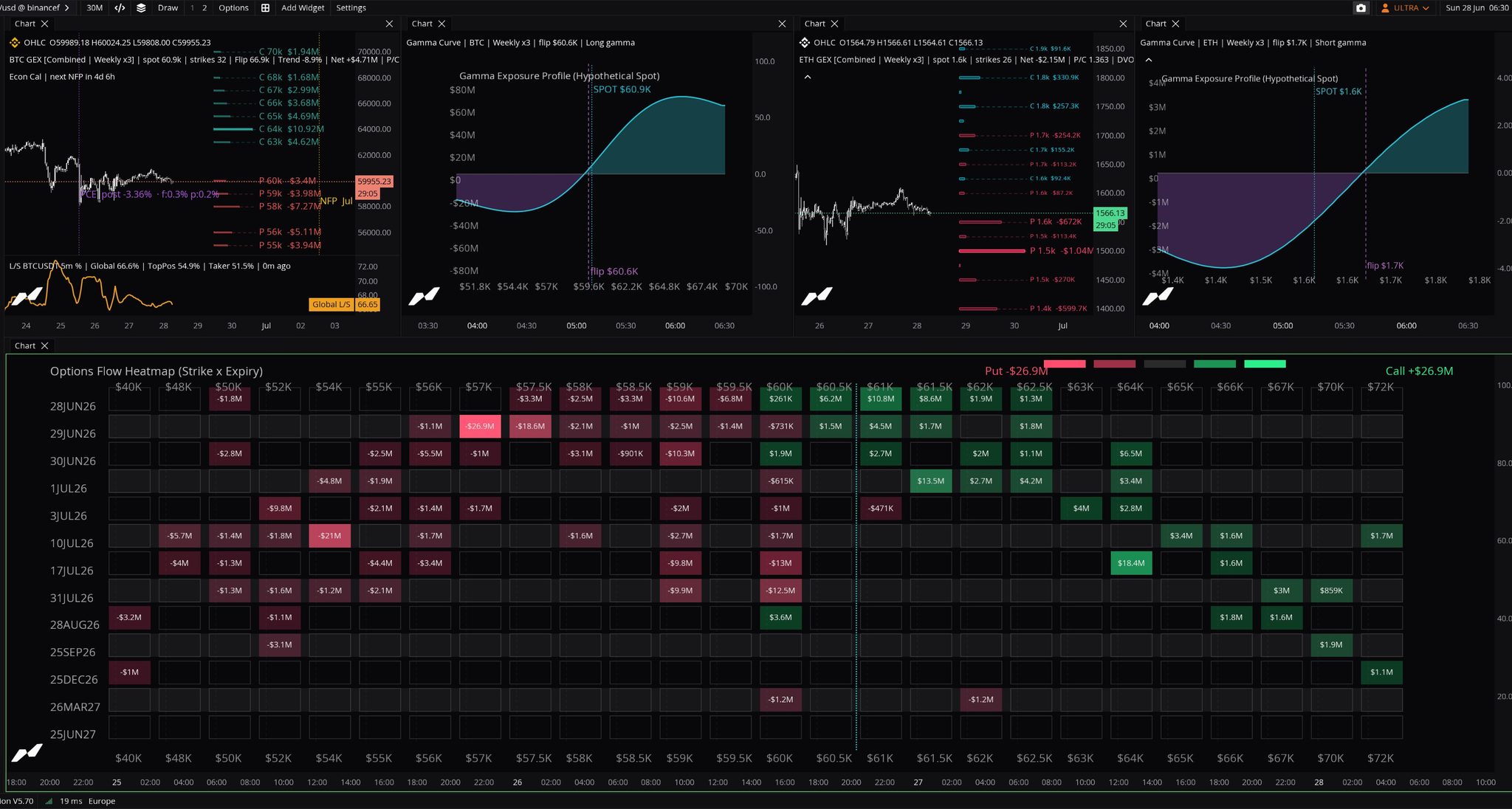Click the $13.5M heatmap cell
The width and height of the screenshot is (1512, 809).
pos(930,481)
